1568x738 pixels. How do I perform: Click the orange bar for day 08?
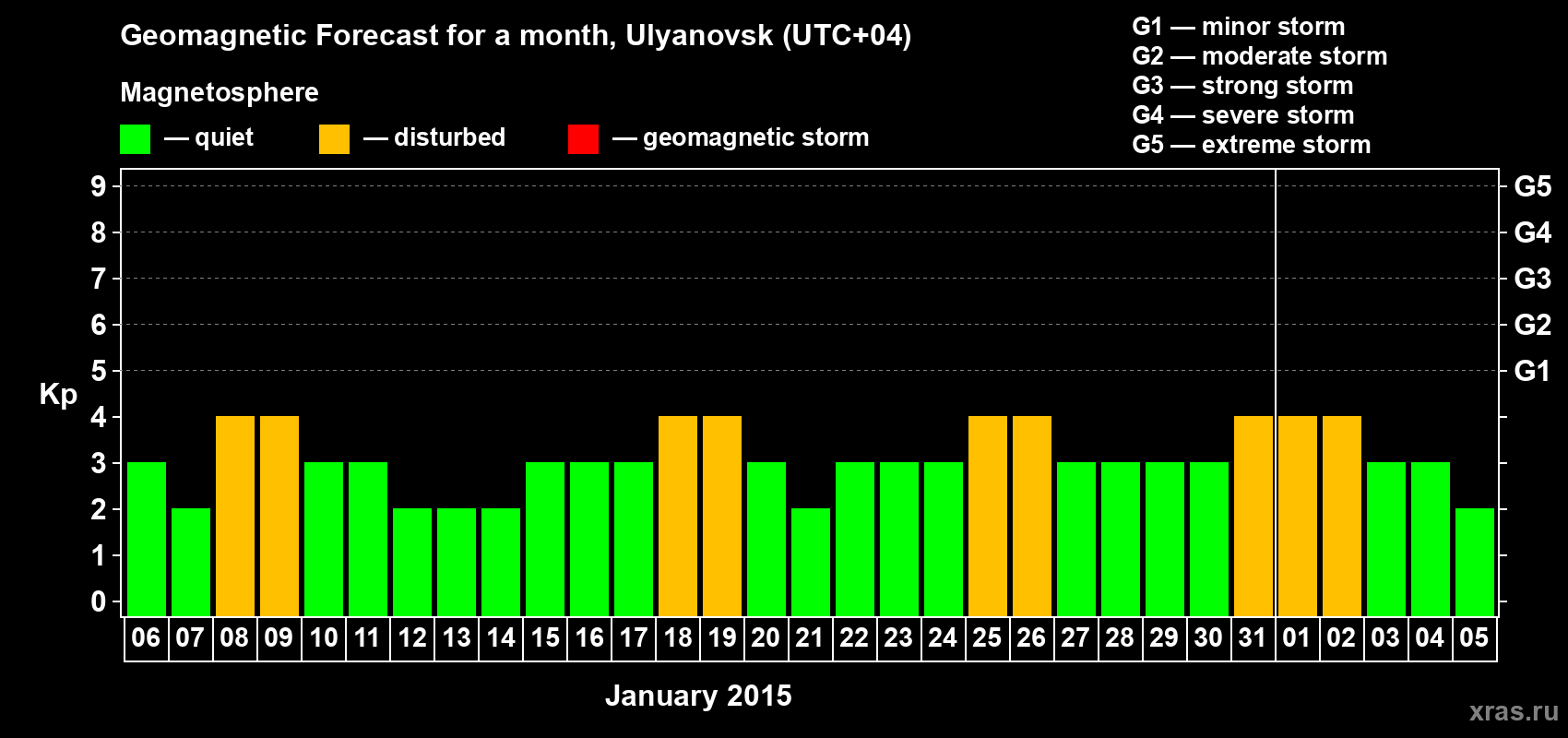click(x=235, y=517)
